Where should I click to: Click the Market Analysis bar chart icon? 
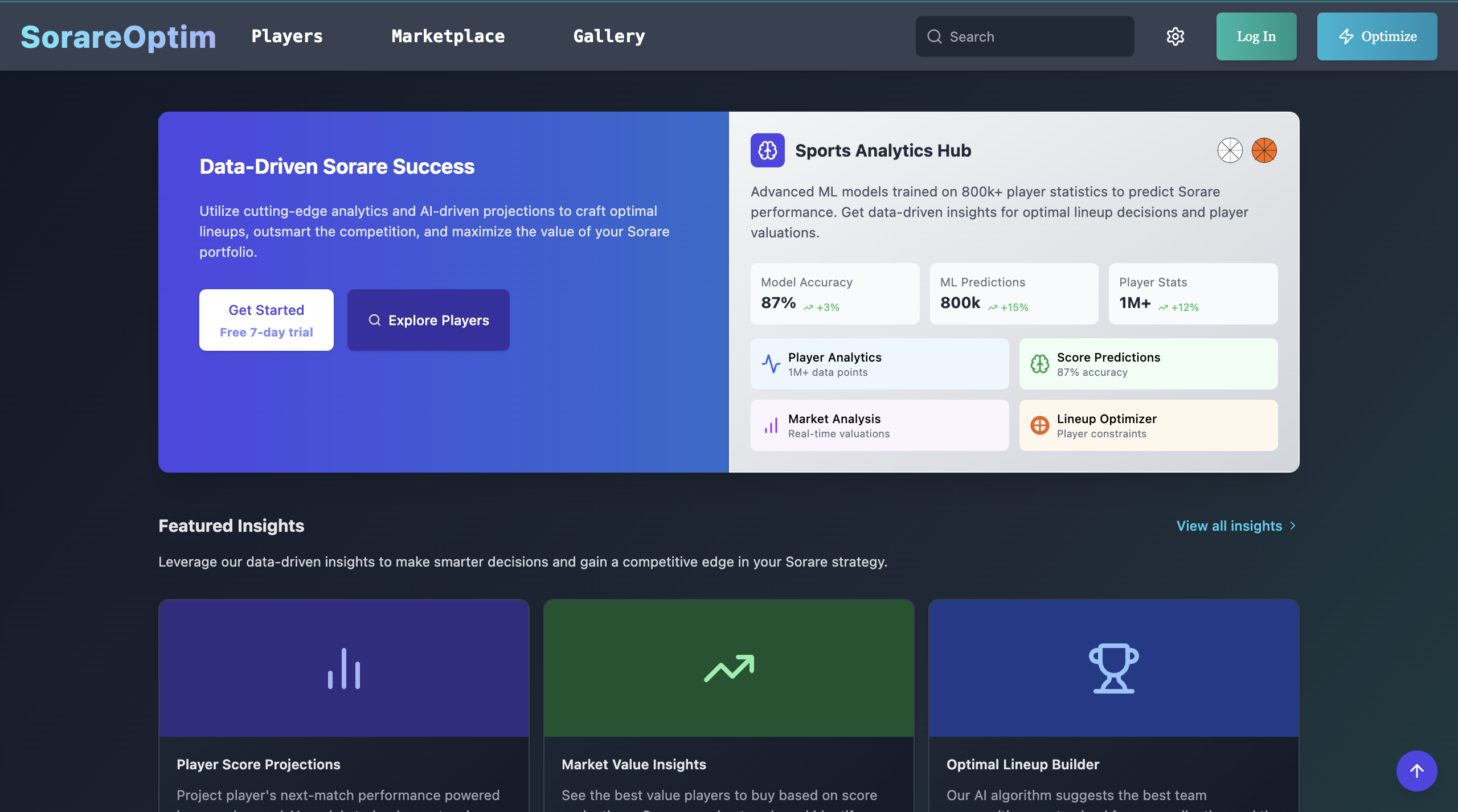point(771,425)
